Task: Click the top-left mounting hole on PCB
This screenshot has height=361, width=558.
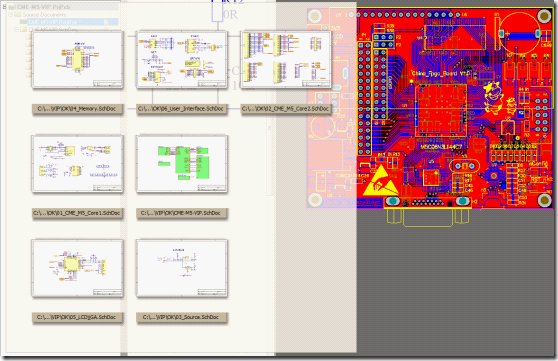Action: coord(315,16)
